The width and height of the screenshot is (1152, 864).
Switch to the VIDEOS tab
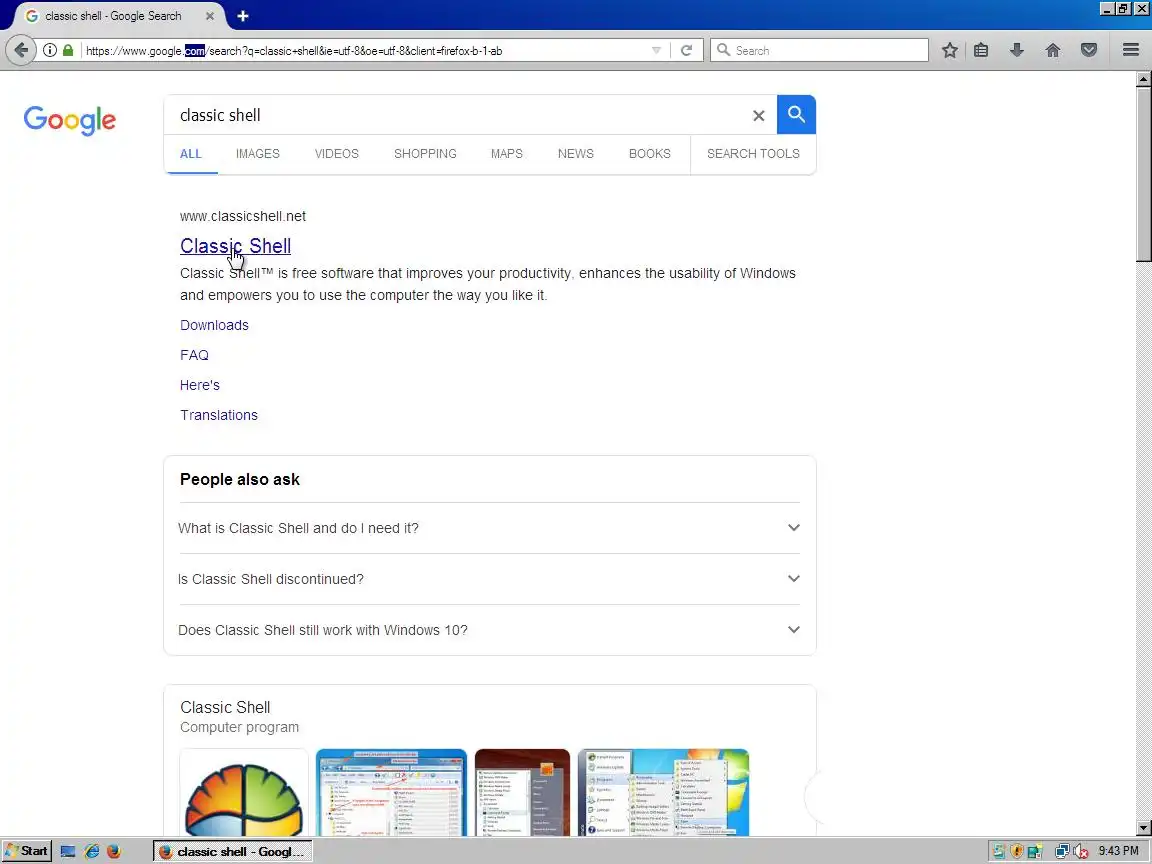(336, 154)
